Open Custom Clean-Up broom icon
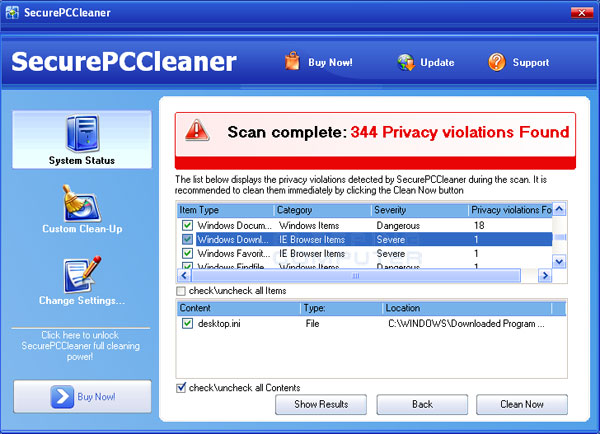 82,203
